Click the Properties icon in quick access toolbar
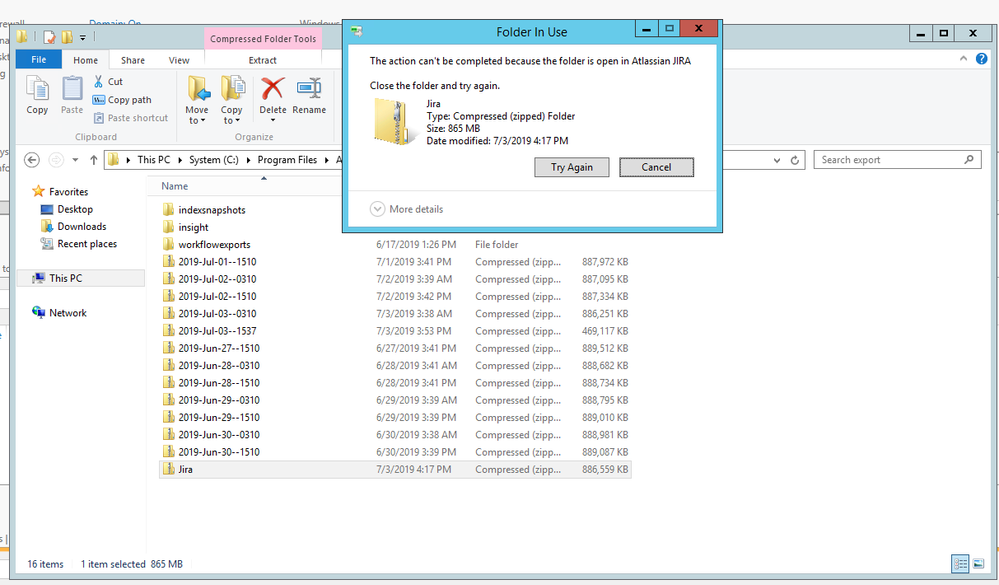Viewport: 999px width, 585px height. point(49,37)
